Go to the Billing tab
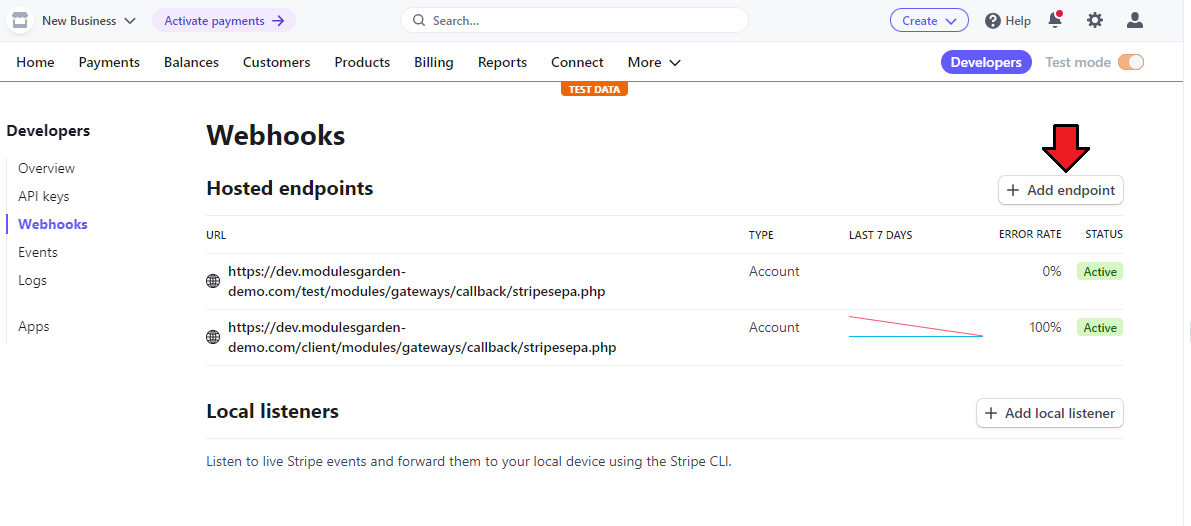1191x526 pixels. tap(434, 62)
